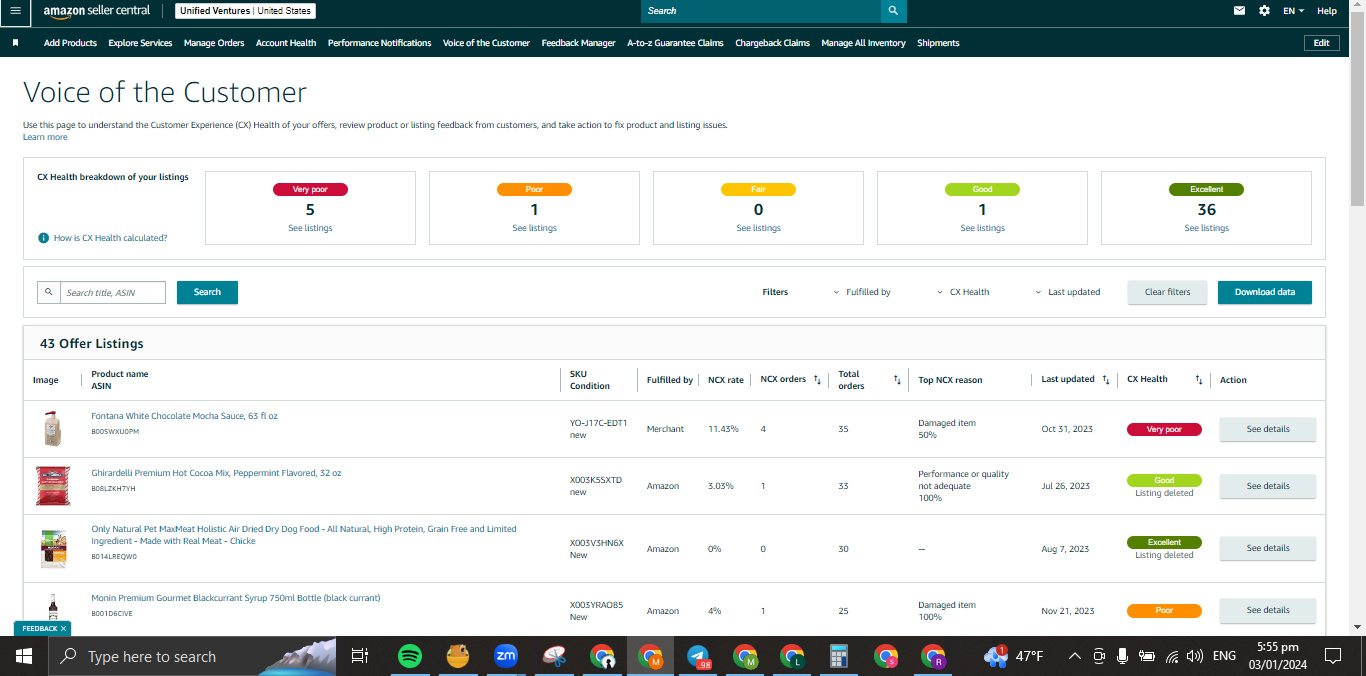Image resolution: width=1366 pixels, height=676 pixels.
Task: Click the Clear filters button
Action: (x=1167, y=292)
